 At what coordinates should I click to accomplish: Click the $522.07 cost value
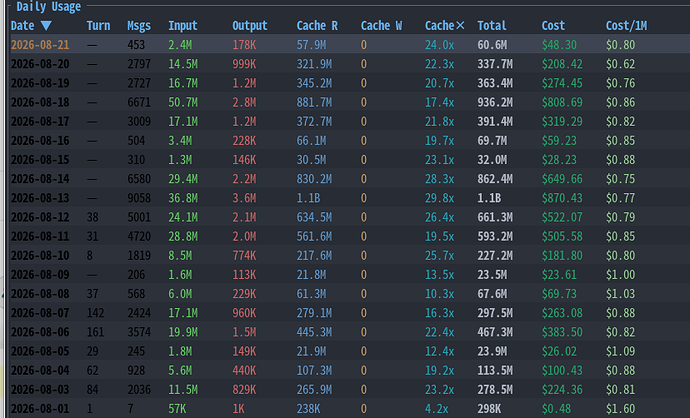tap(562, 217)
